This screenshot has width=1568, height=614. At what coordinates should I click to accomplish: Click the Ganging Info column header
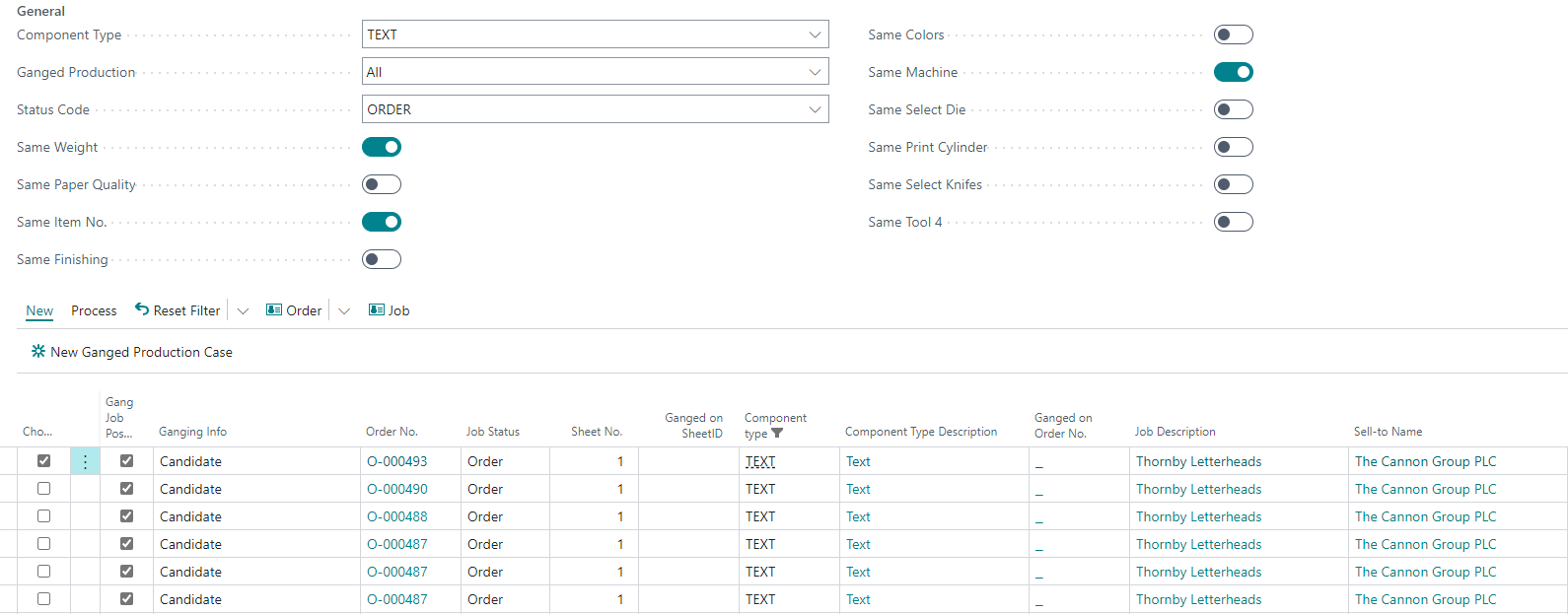tap(192, 432)
